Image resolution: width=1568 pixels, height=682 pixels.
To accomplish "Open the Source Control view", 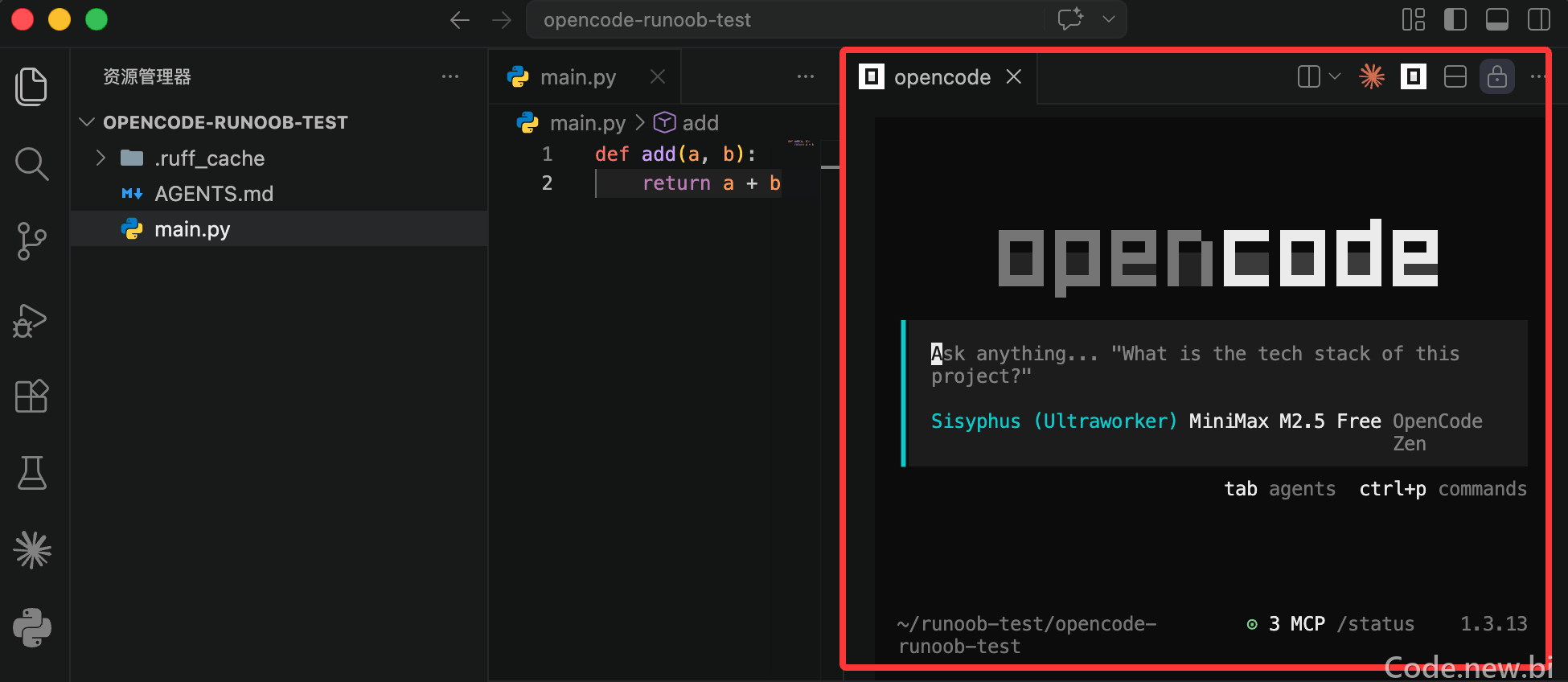I will pyautogui.click(x=31, y=241).
